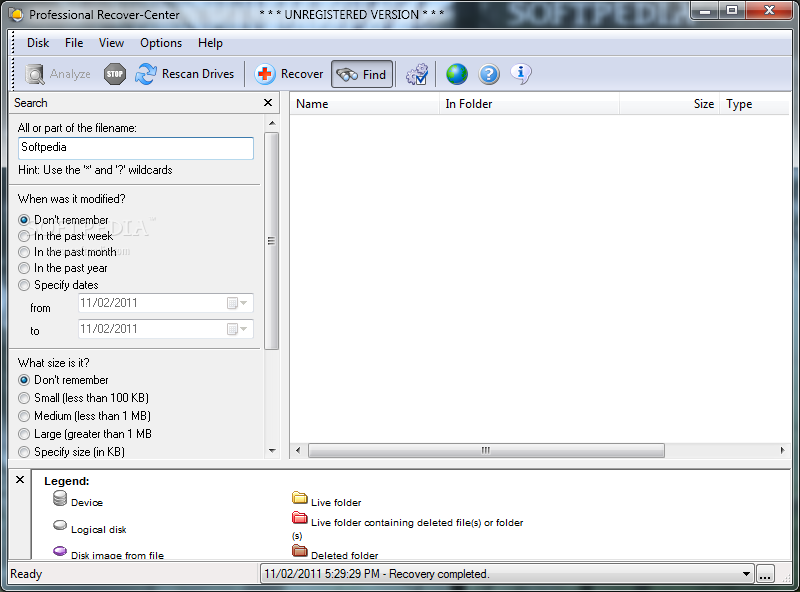
Task: Click the Recover red cross icon
Action: (265, 75)
